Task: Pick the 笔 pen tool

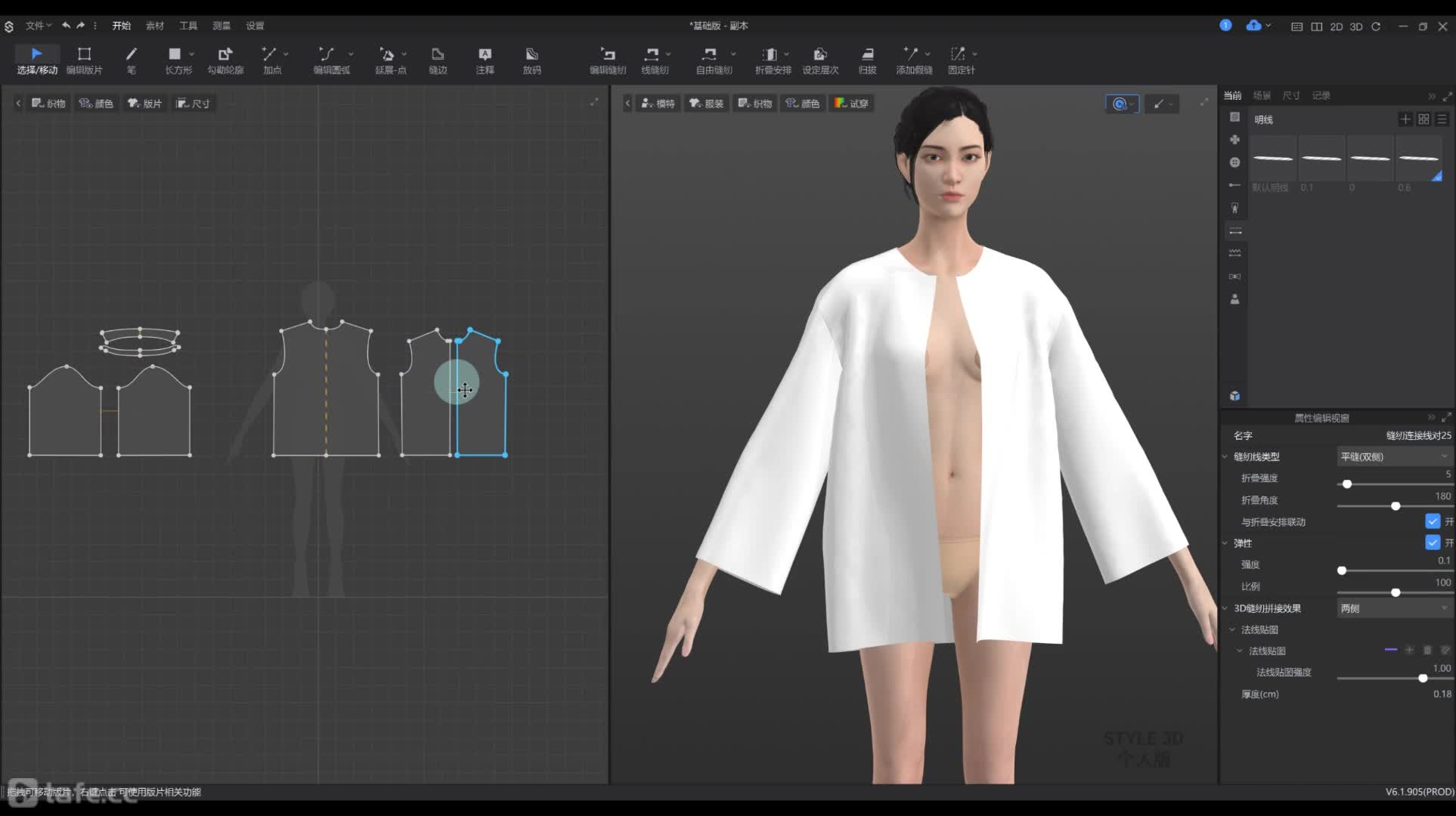Action: tap(131, 60)
